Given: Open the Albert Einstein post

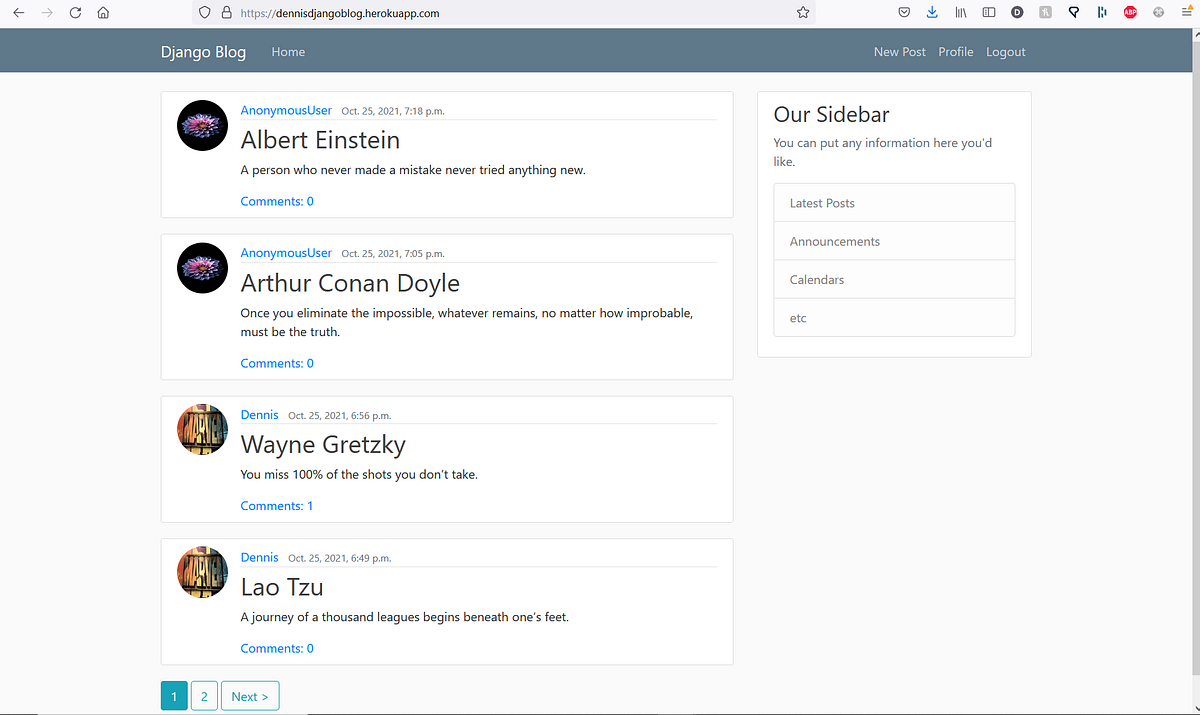Looking at the screenshot, I should point(320,140).
